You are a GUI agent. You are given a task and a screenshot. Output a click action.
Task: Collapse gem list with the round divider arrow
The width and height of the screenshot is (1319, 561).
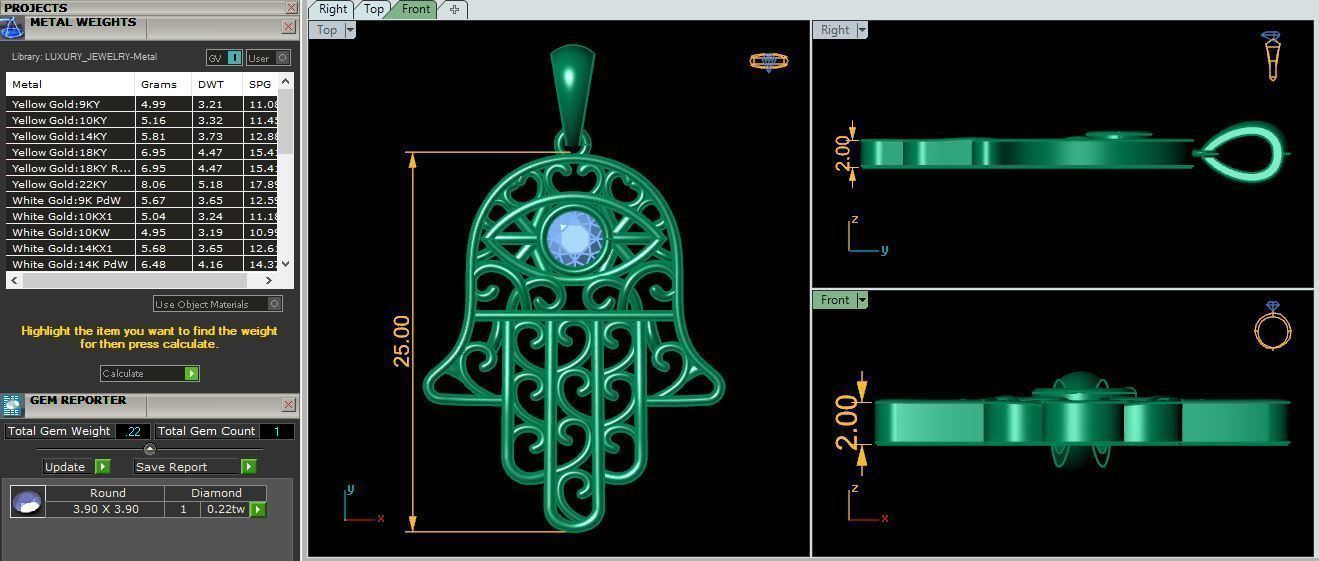coord(150,449)
